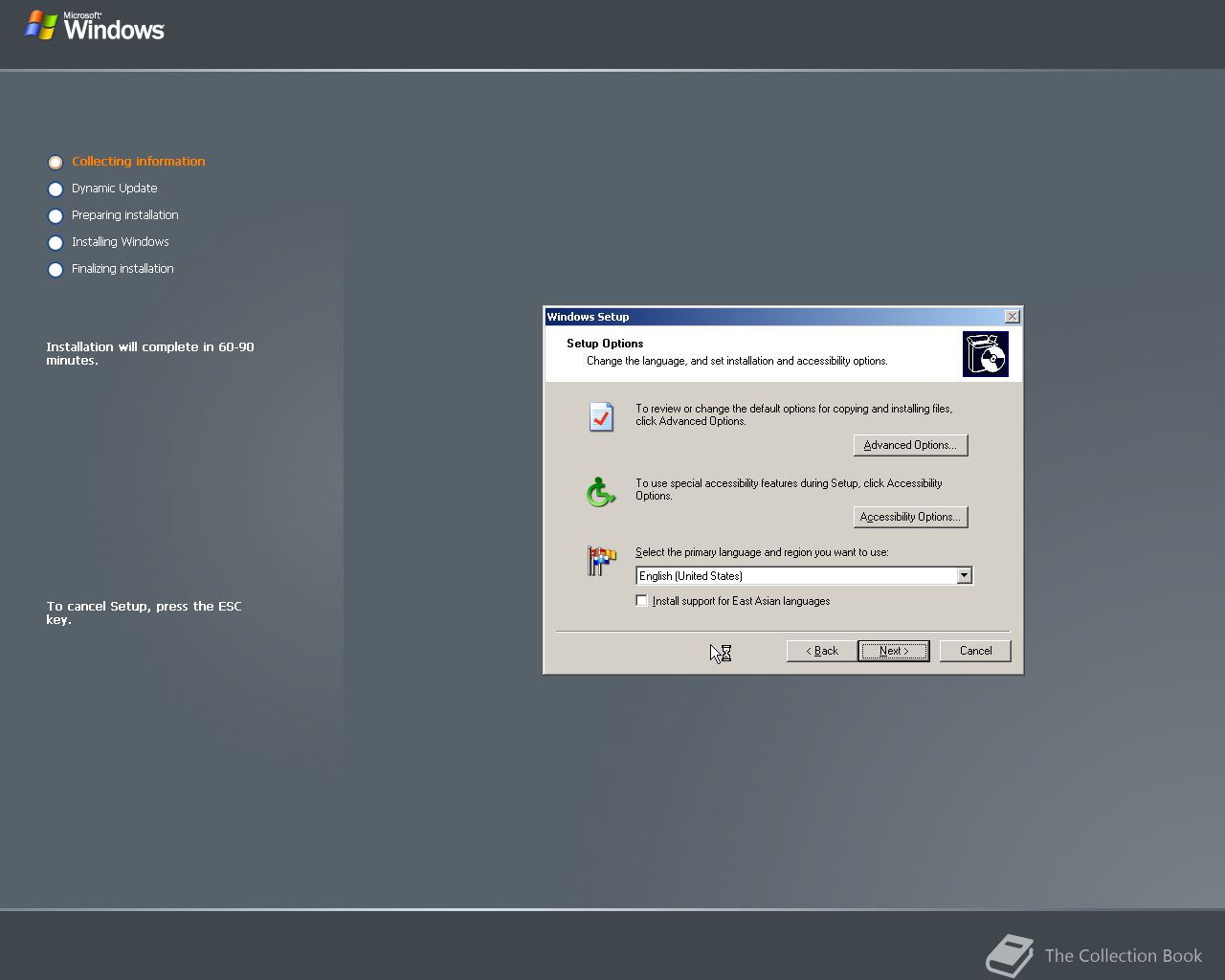Viewport: 1225px width, 980px height.
Task: Click the 'Installation will complete in 60-90 minutes' text
Action: (150, 353)
